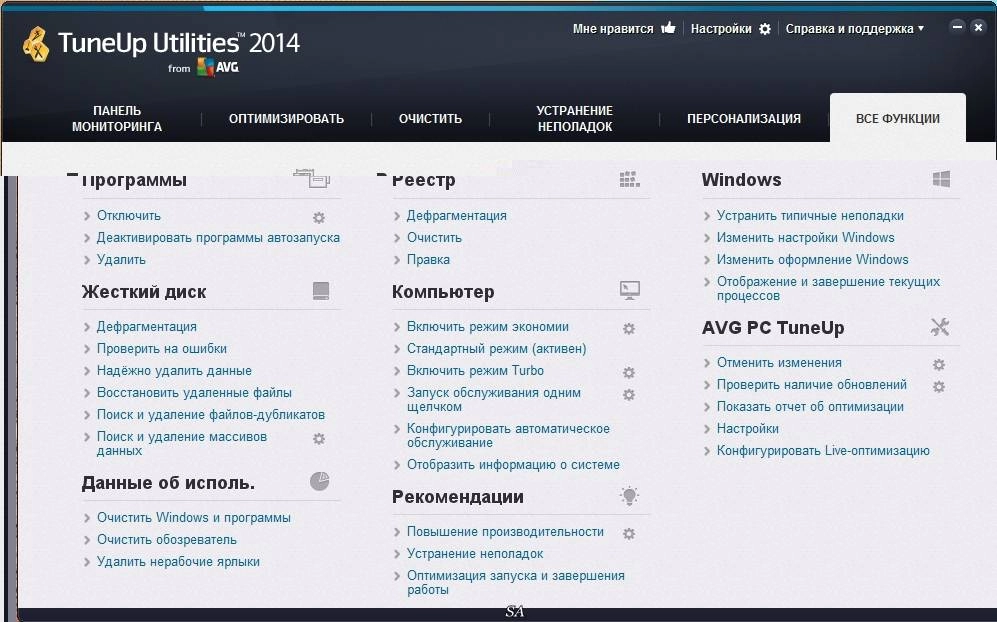Open Устранение неполадок under Рекомендации
The height and width of the screenshot is (622, 997).
[475, 554]
